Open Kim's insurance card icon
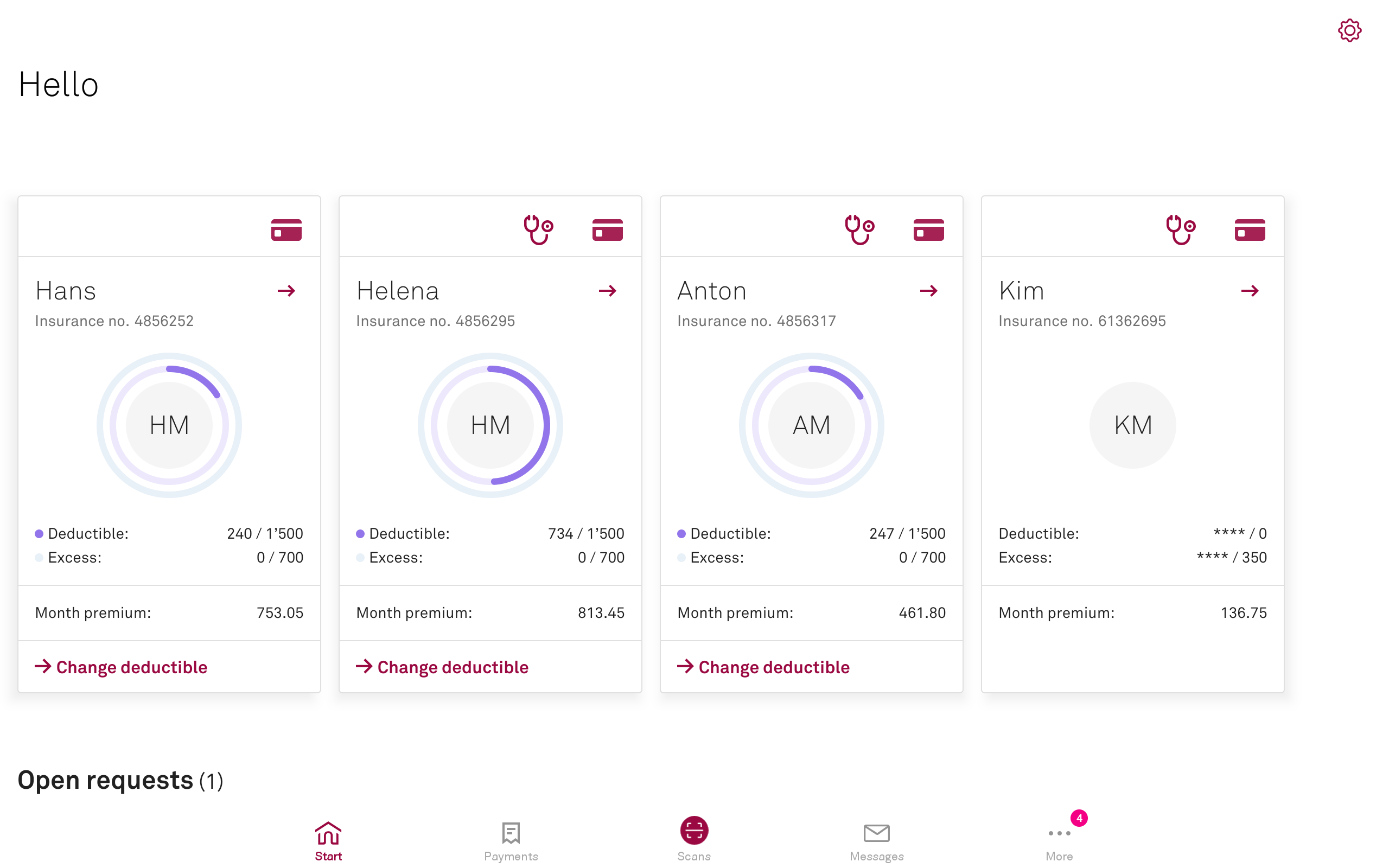Viewport: 1389px width, 868px height. click(1250, 229)
